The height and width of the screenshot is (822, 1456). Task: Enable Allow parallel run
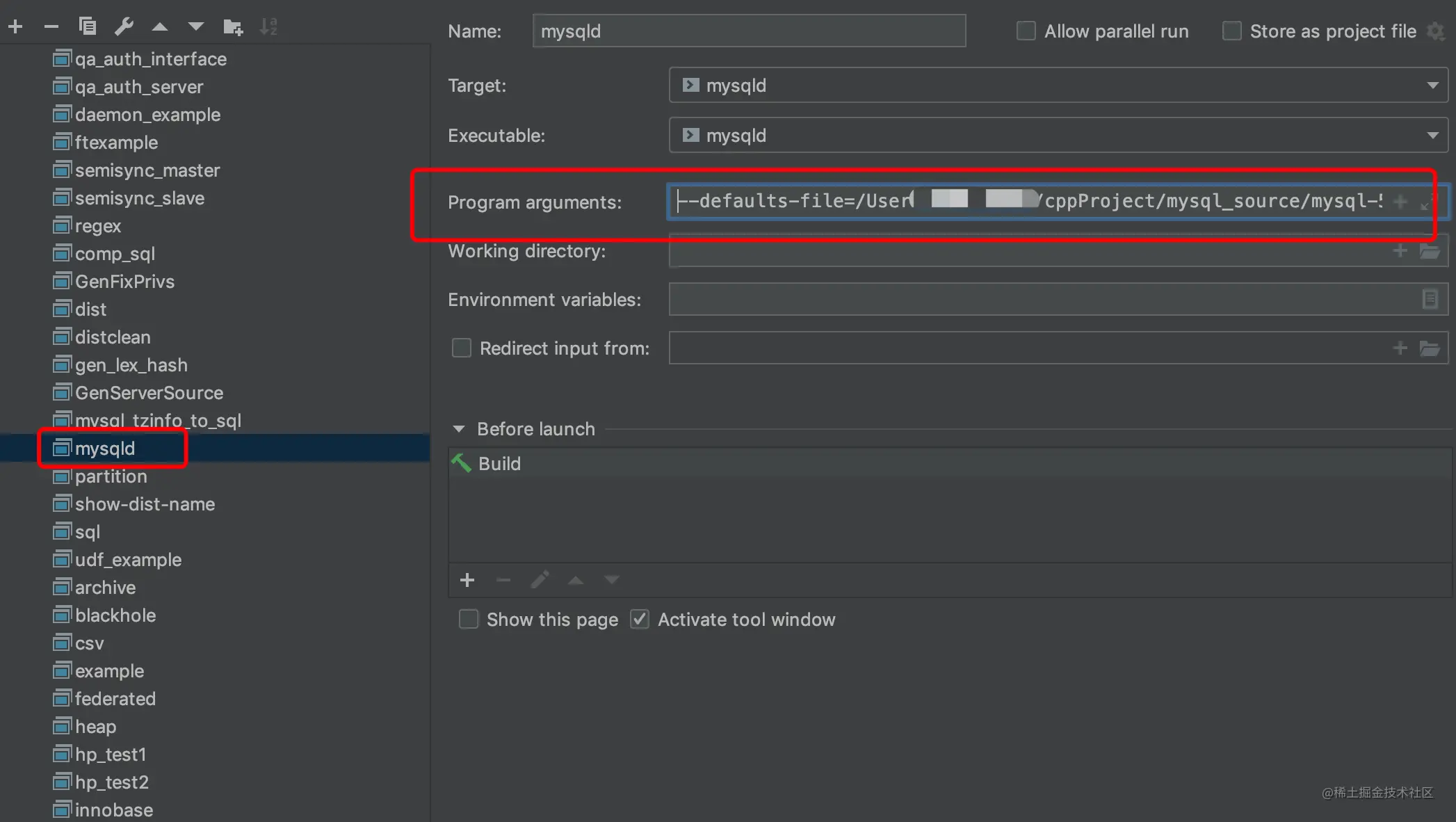coord(1026,31)
